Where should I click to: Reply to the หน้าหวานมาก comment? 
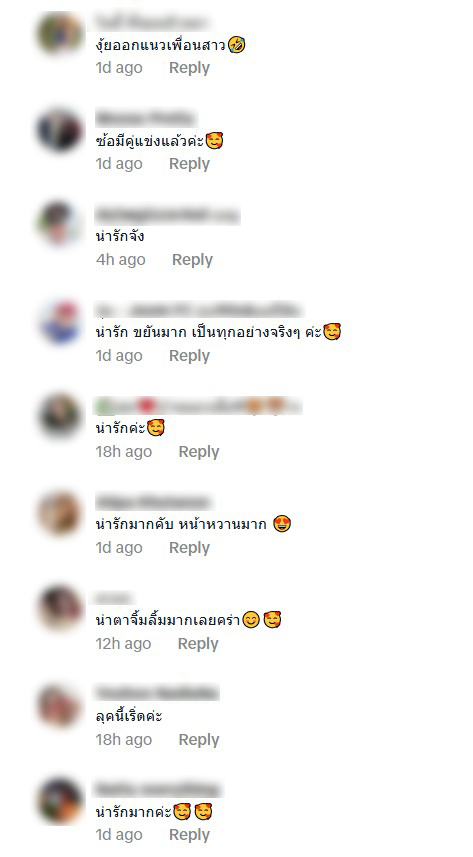pyautogui.click(x=189, y=548)
